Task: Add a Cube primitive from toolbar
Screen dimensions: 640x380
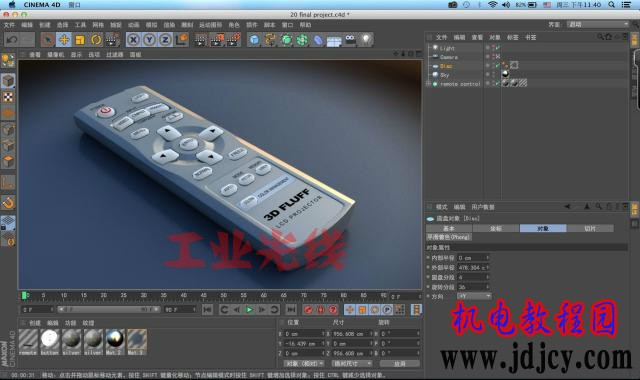Action: click(254, 40)
